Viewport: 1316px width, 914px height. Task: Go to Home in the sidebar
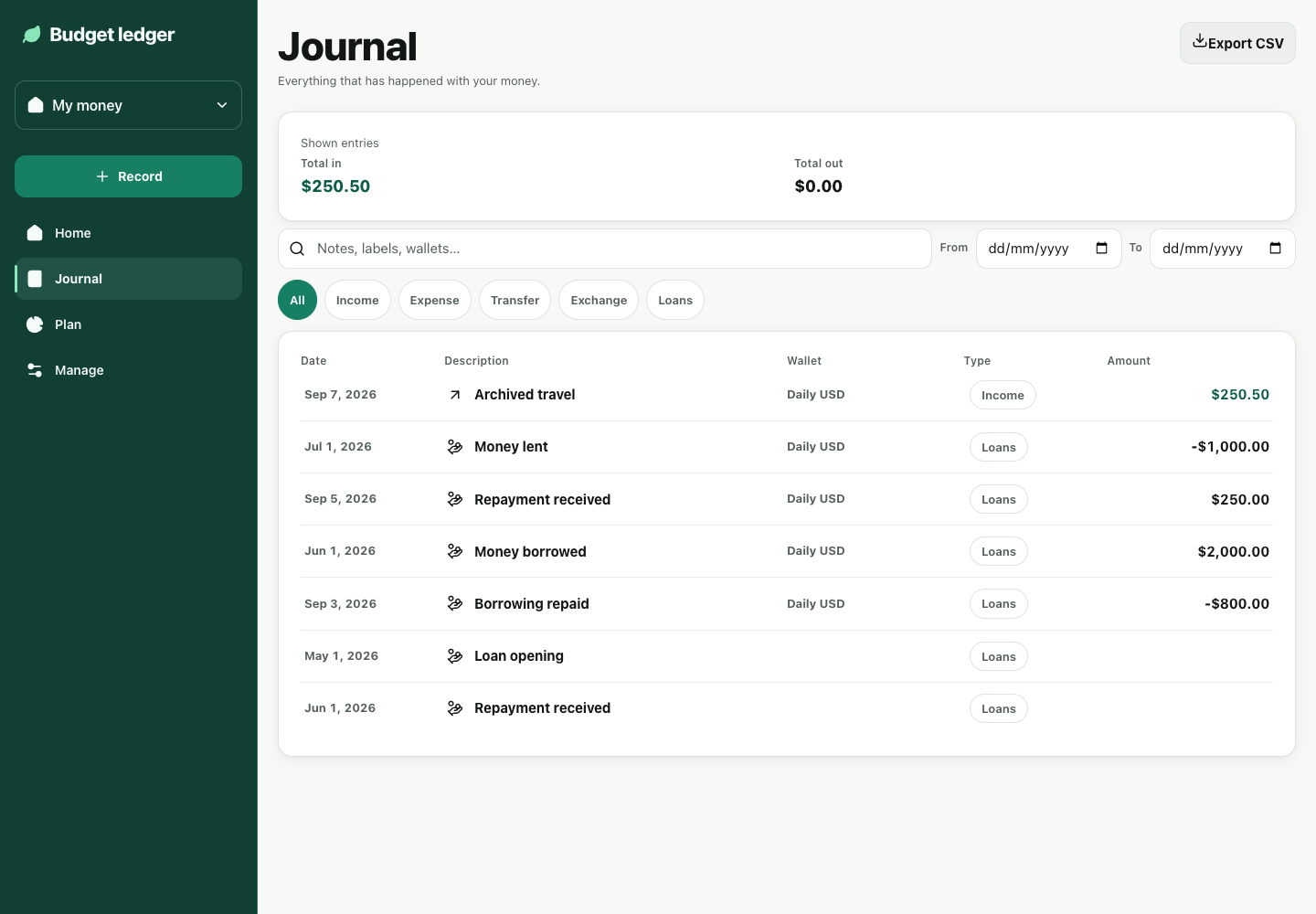[x=128, y=233]
